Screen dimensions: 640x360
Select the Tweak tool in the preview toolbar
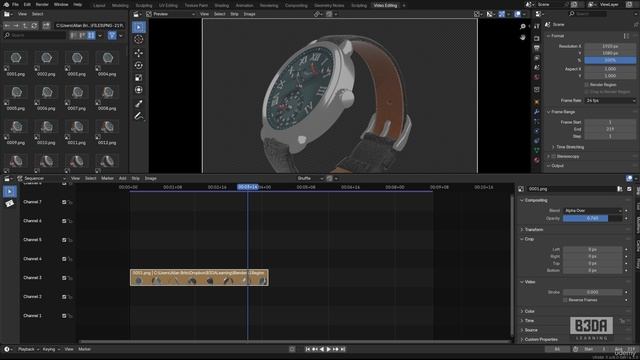point(139,27)
